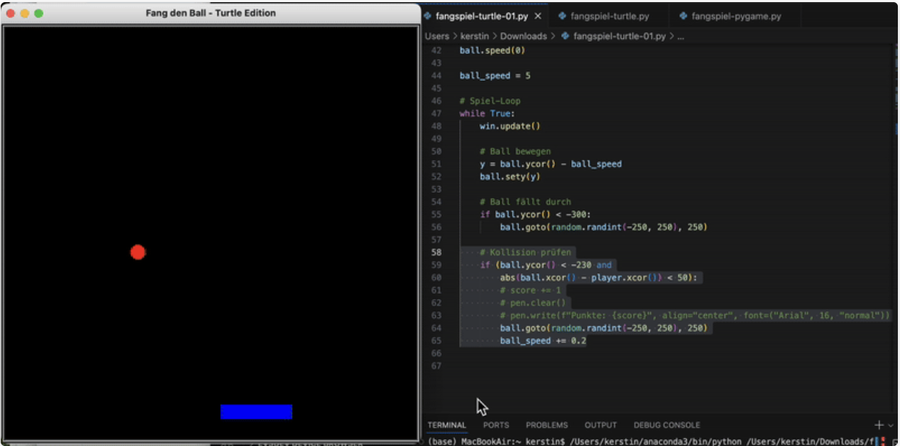Select the Users breadcrumb segment
Screen dimensions: 900x446
(437, 36)
